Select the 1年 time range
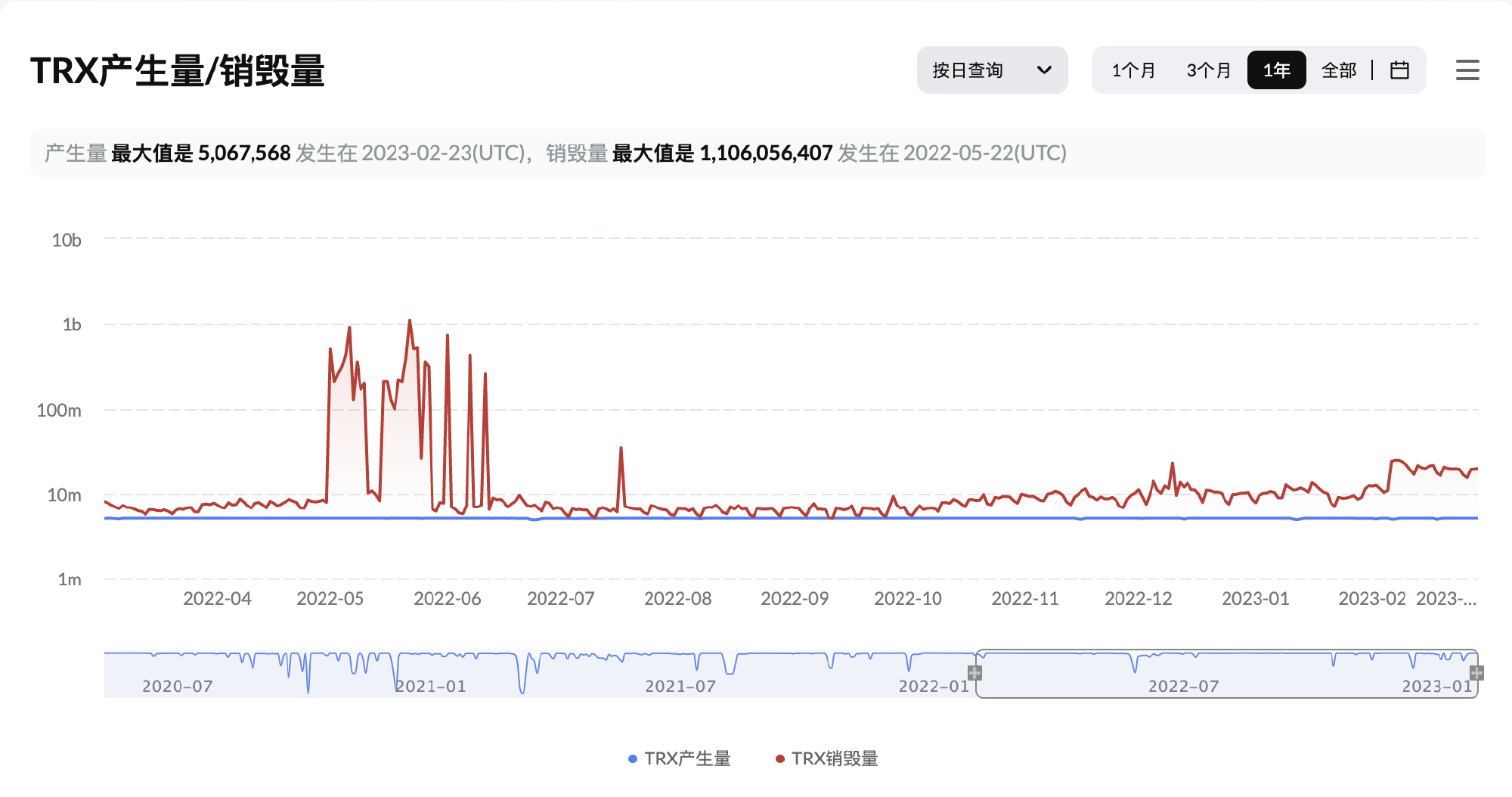Screen dimensions: 1512x797 (1276, 70)
